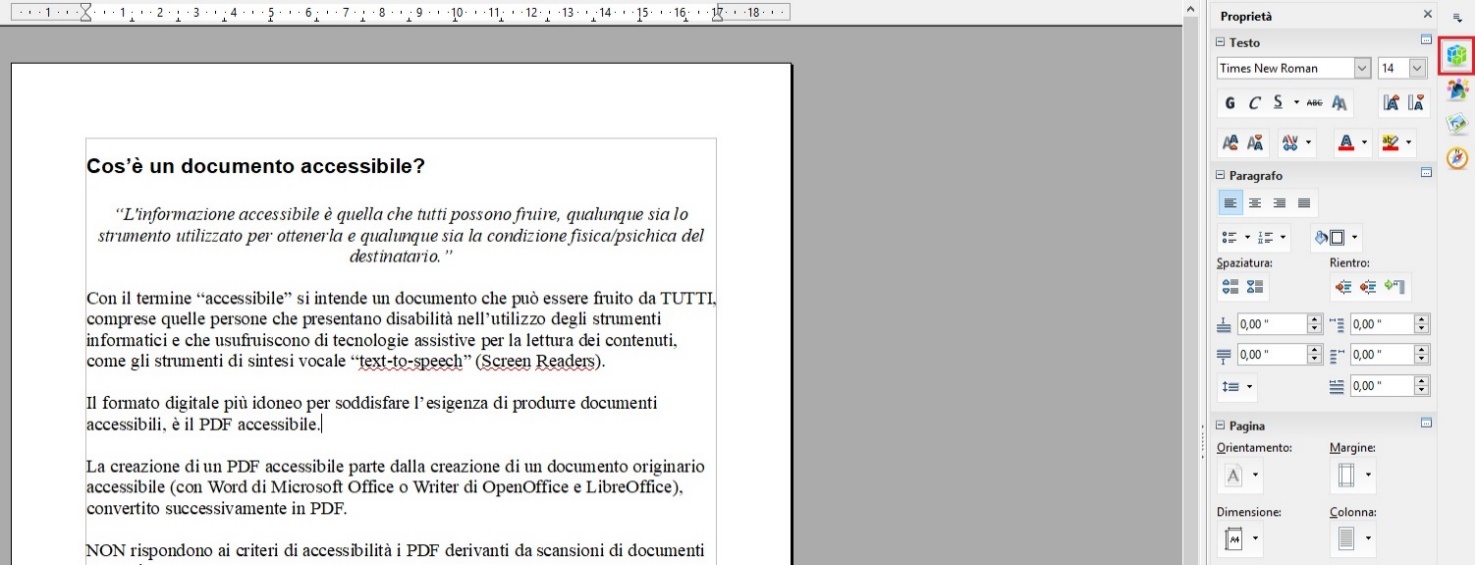
Task: Open more options for Testo panel
Action: point(1427,40)
